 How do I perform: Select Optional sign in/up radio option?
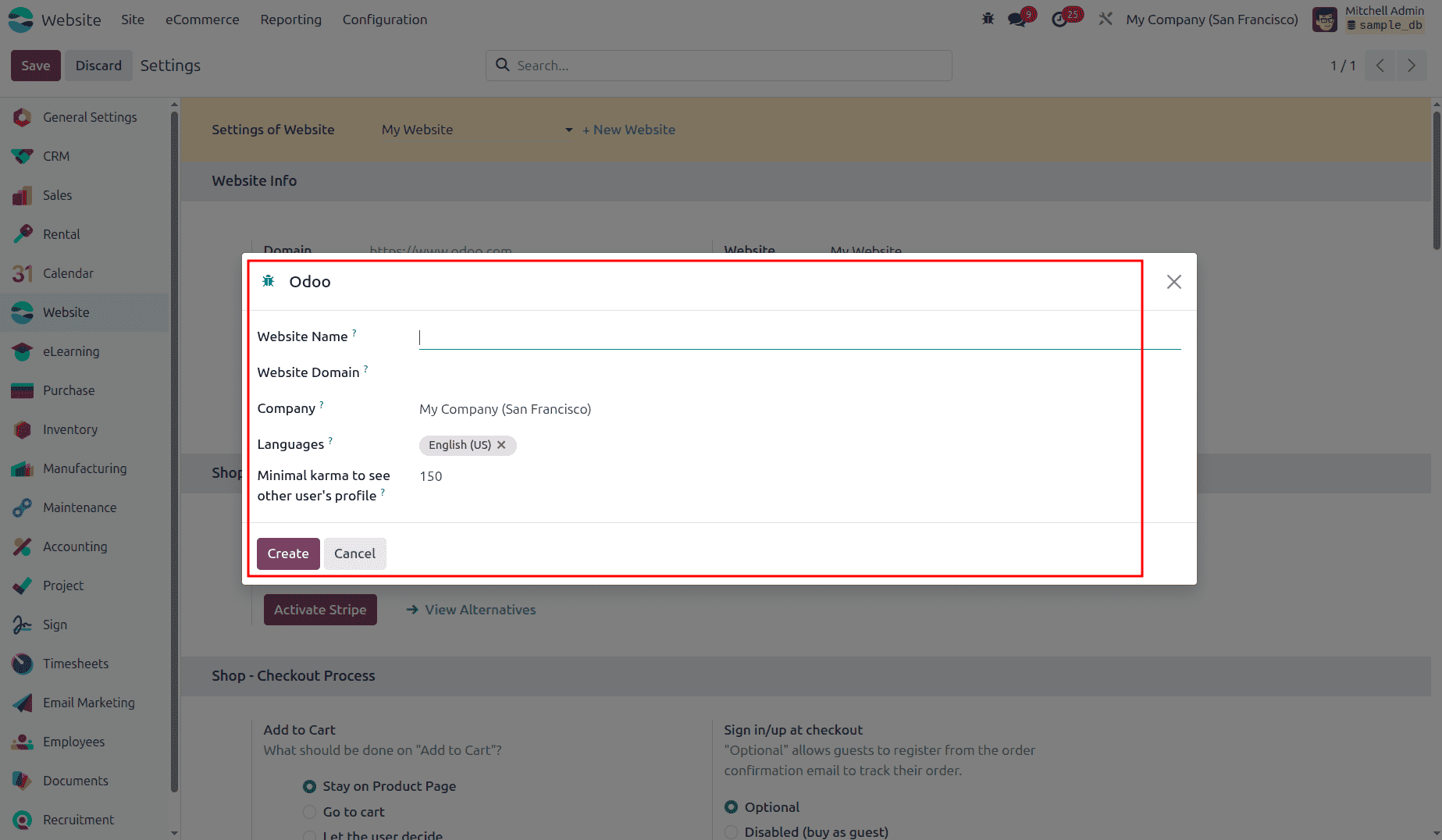tap(731, 807)
